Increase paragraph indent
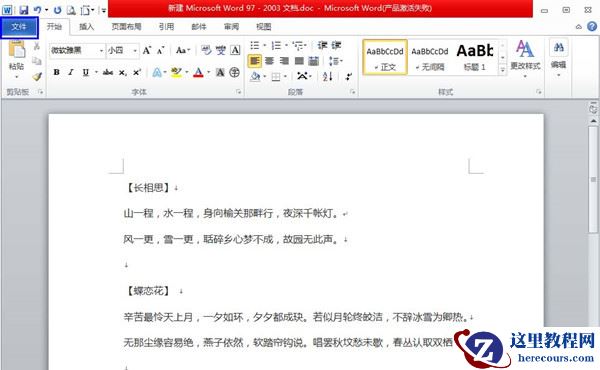This screenshot has height=370, width=600. tap(336, 46)
